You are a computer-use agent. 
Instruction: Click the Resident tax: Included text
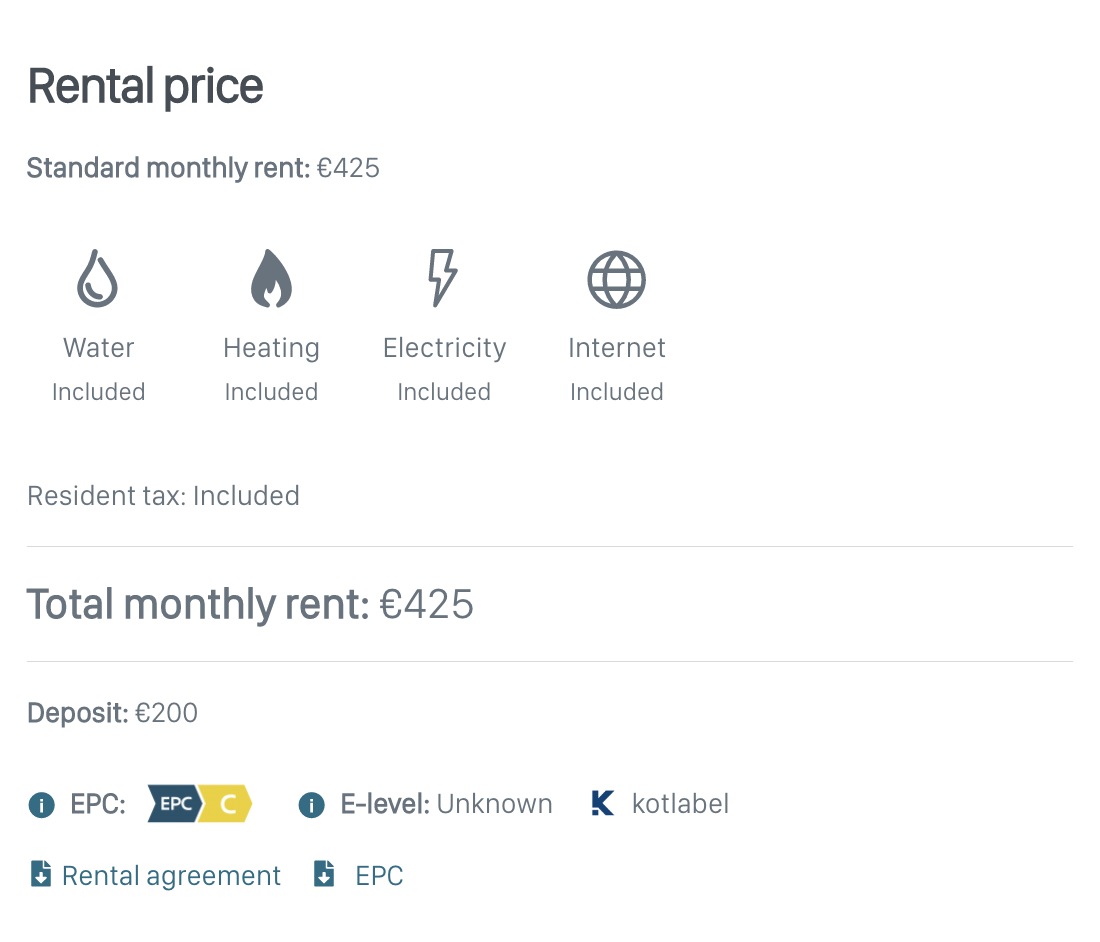pos(163,496)
